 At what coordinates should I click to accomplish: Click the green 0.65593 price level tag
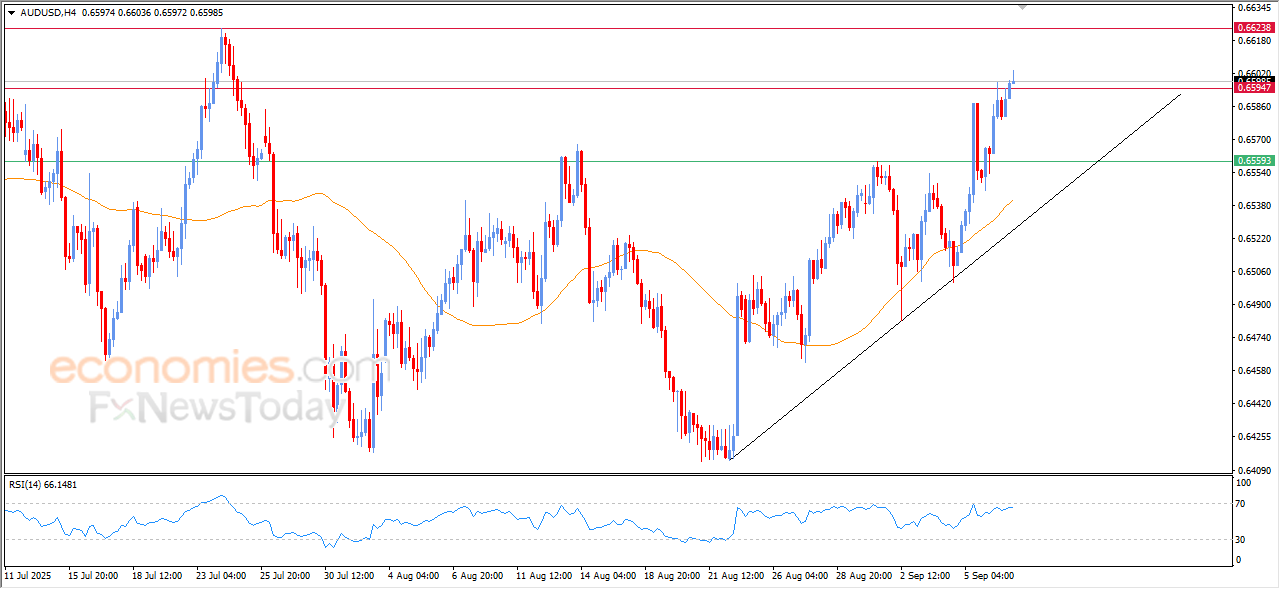[x=1254, y=161]
